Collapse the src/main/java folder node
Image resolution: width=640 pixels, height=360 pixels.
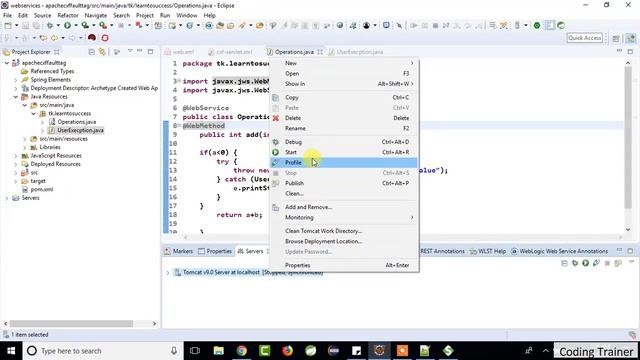(x=25, y=105)
